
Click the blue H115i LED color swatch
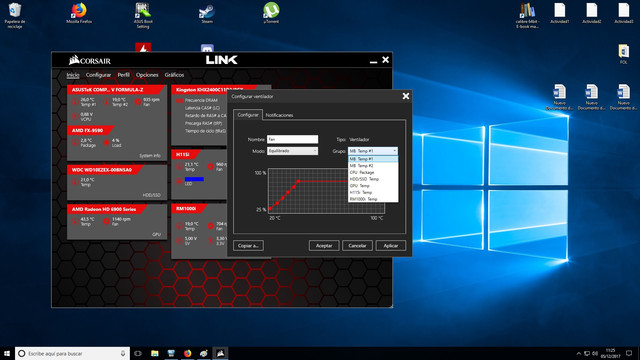point(194,179)
